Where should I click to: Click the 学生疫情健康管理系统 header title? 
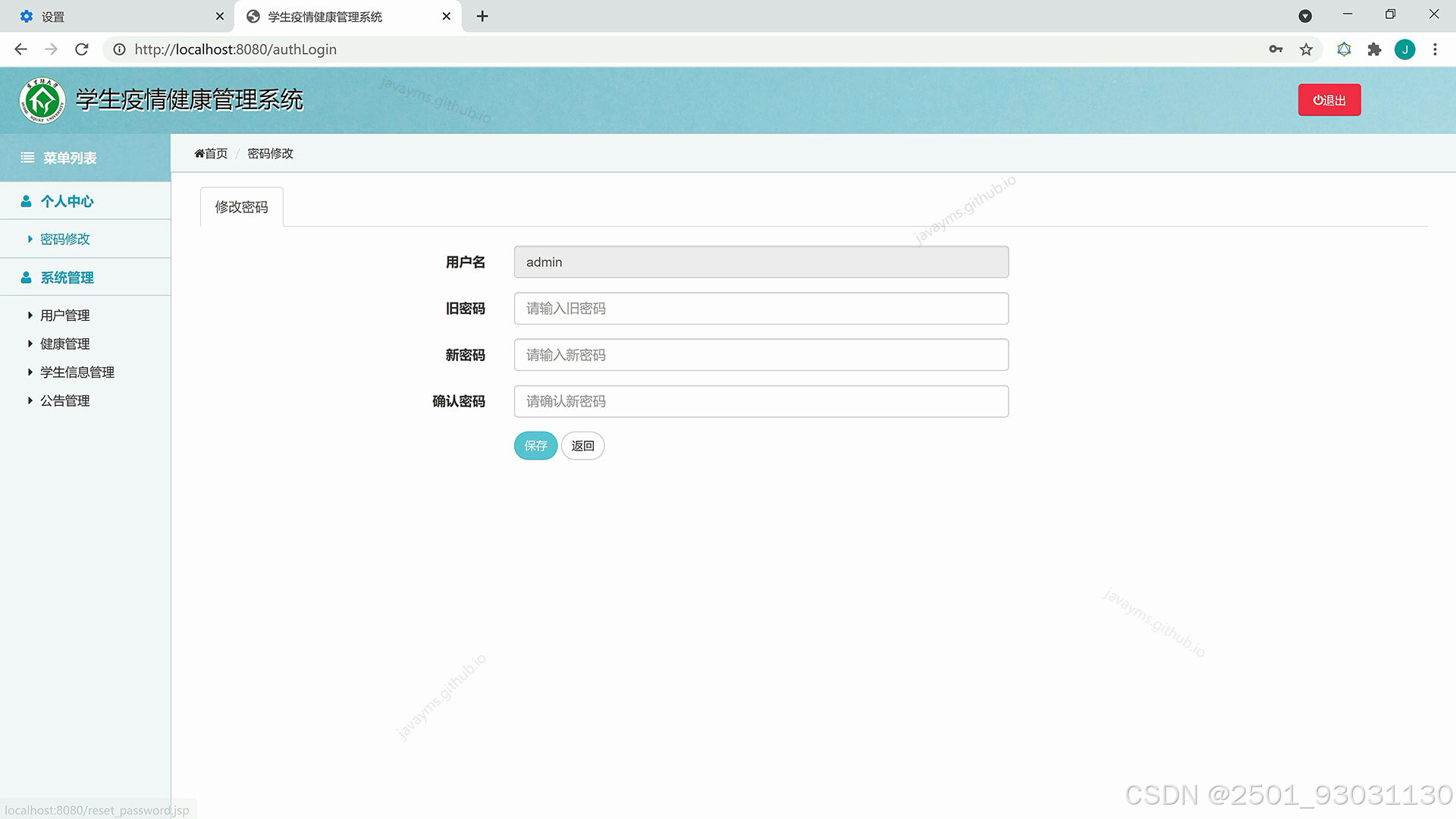pyautogui.click(x=190, y=99)
